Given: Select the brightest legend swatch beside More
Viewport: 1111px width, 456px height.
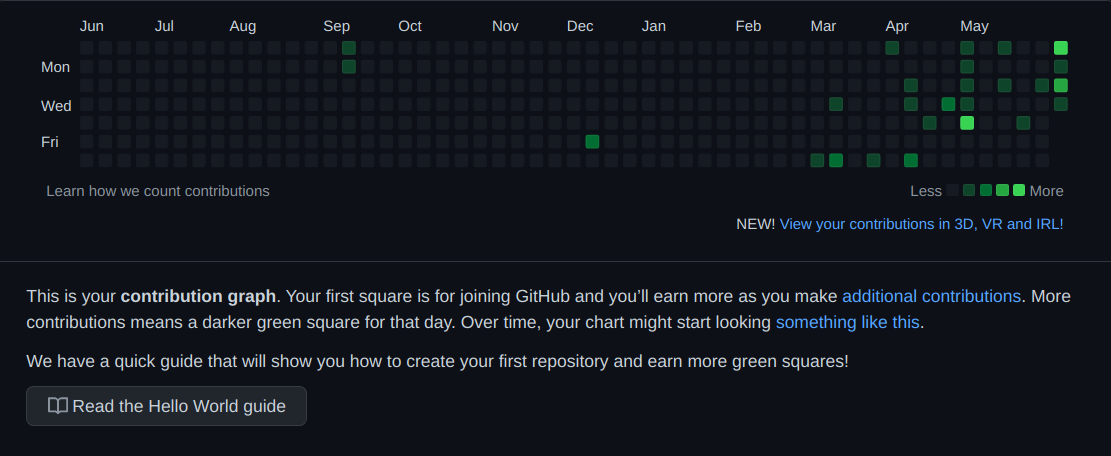Looking at the screenshot, I should tap(1019, 190).
